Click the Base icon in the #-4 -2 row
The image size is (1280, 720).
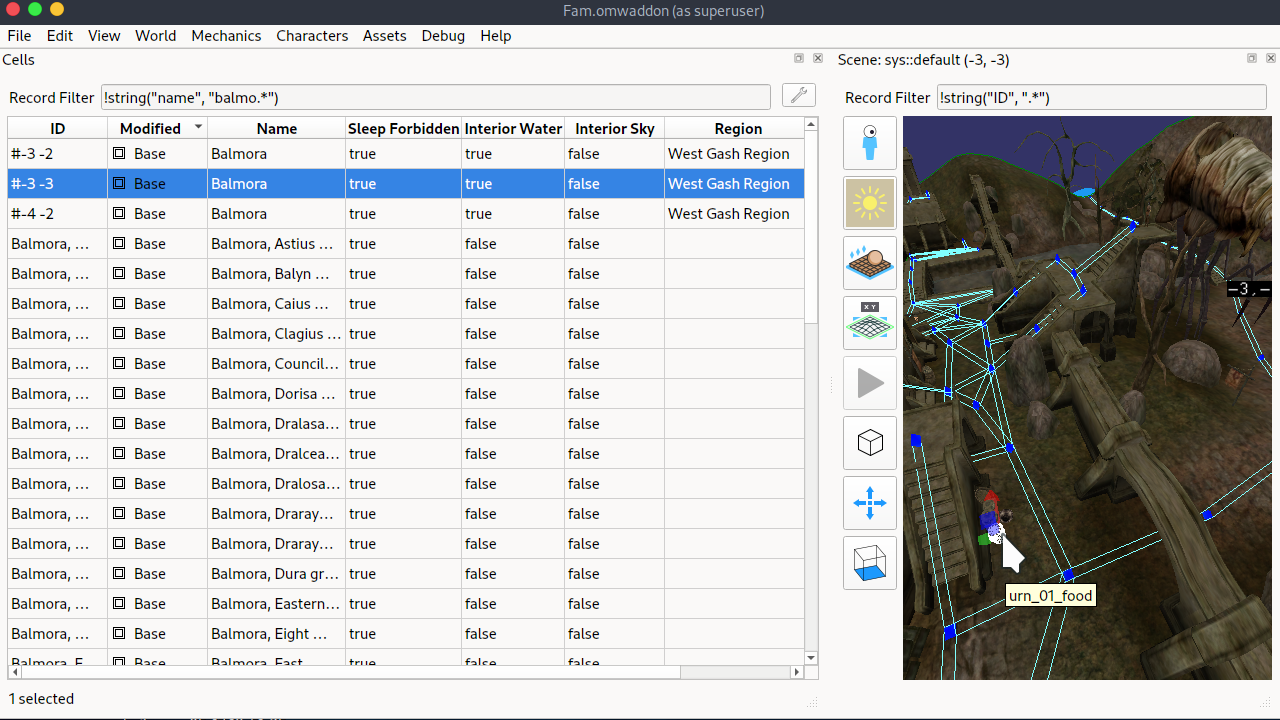(119, 214)
